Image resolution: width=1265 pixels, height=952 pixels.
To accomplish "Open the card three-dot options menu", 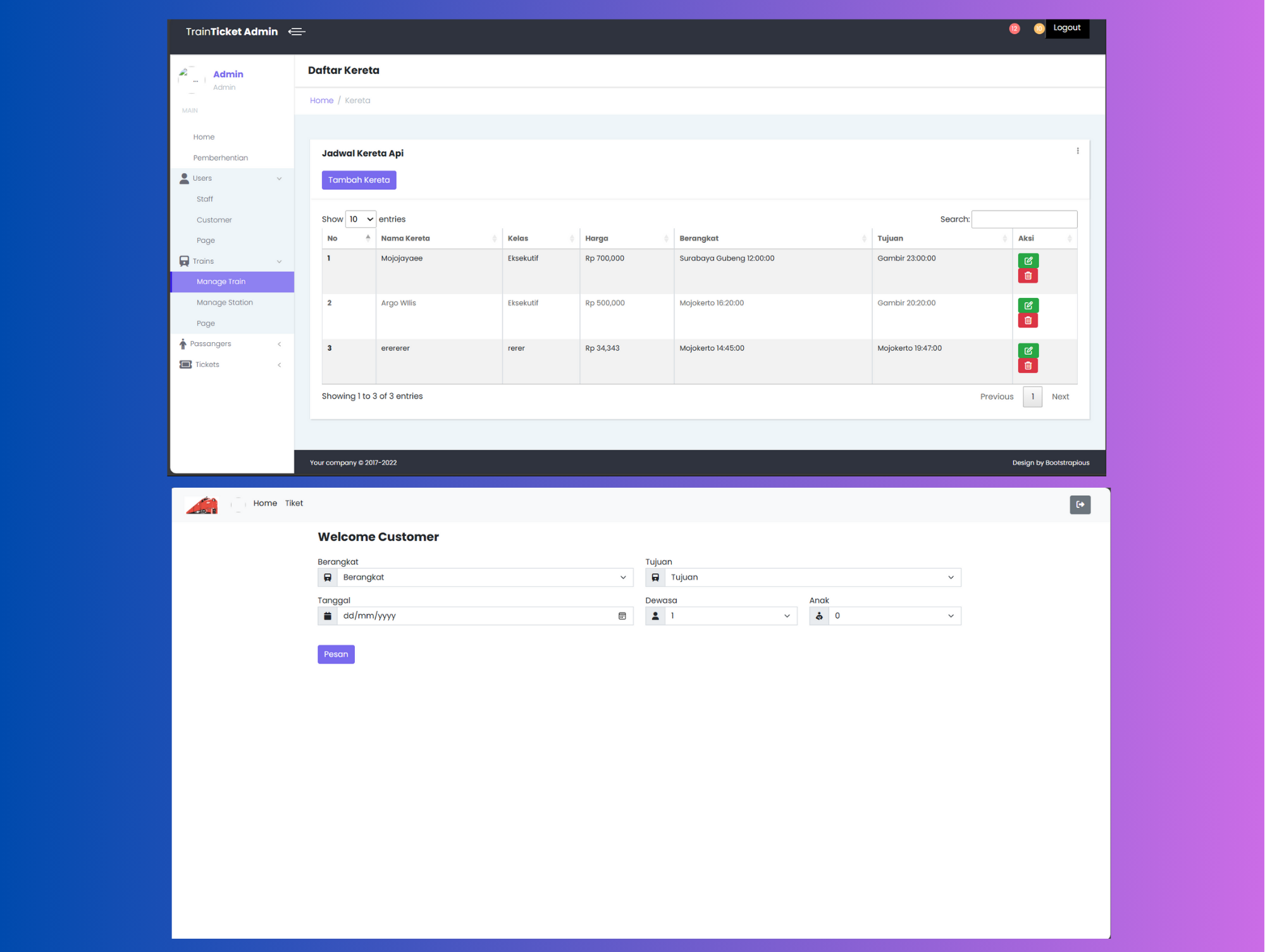I will point(1077,151).
